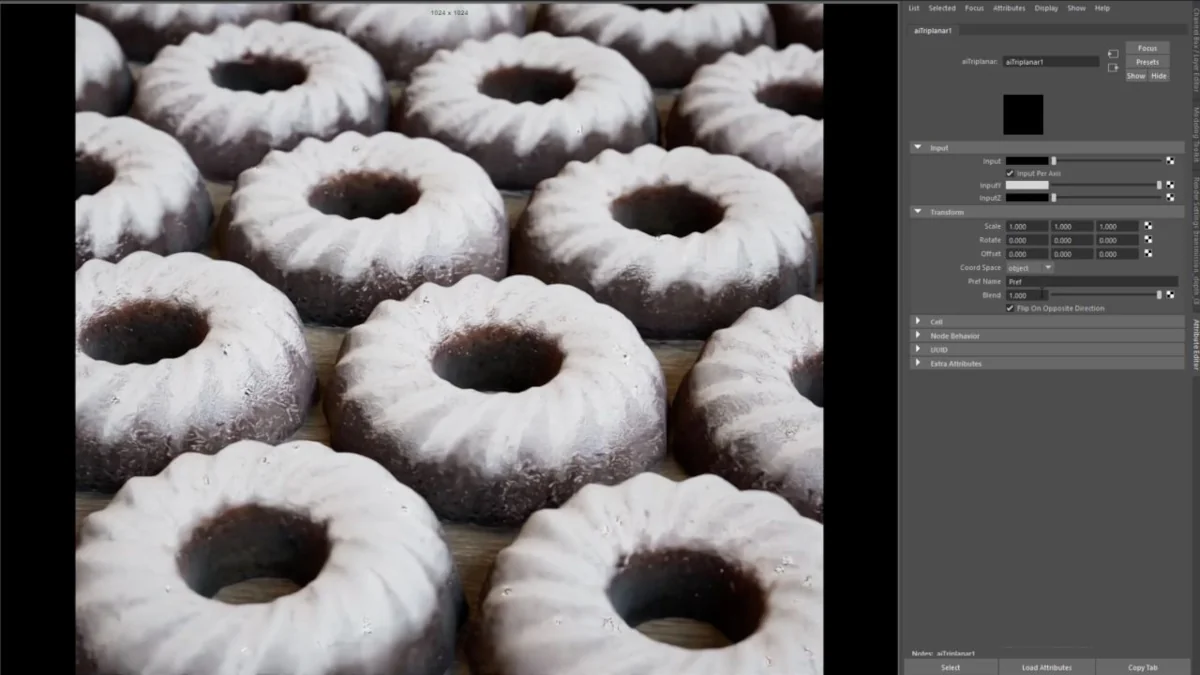Click the Focus button
Image resolution: width=1200 pixels, height=675 pixels.
coord(1147,48)
